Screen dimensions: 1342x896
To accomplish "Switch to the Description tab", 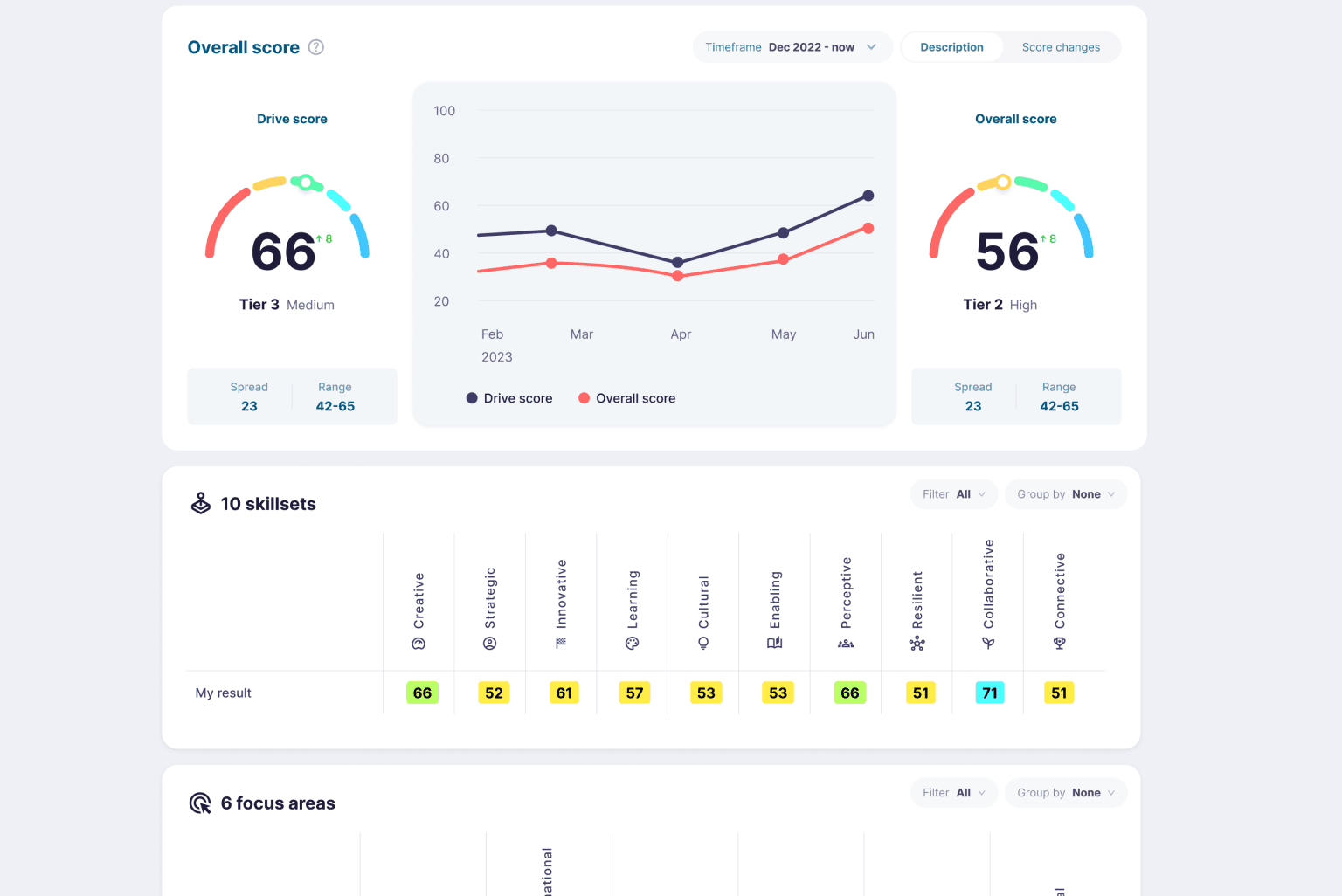I will point(951,47).
